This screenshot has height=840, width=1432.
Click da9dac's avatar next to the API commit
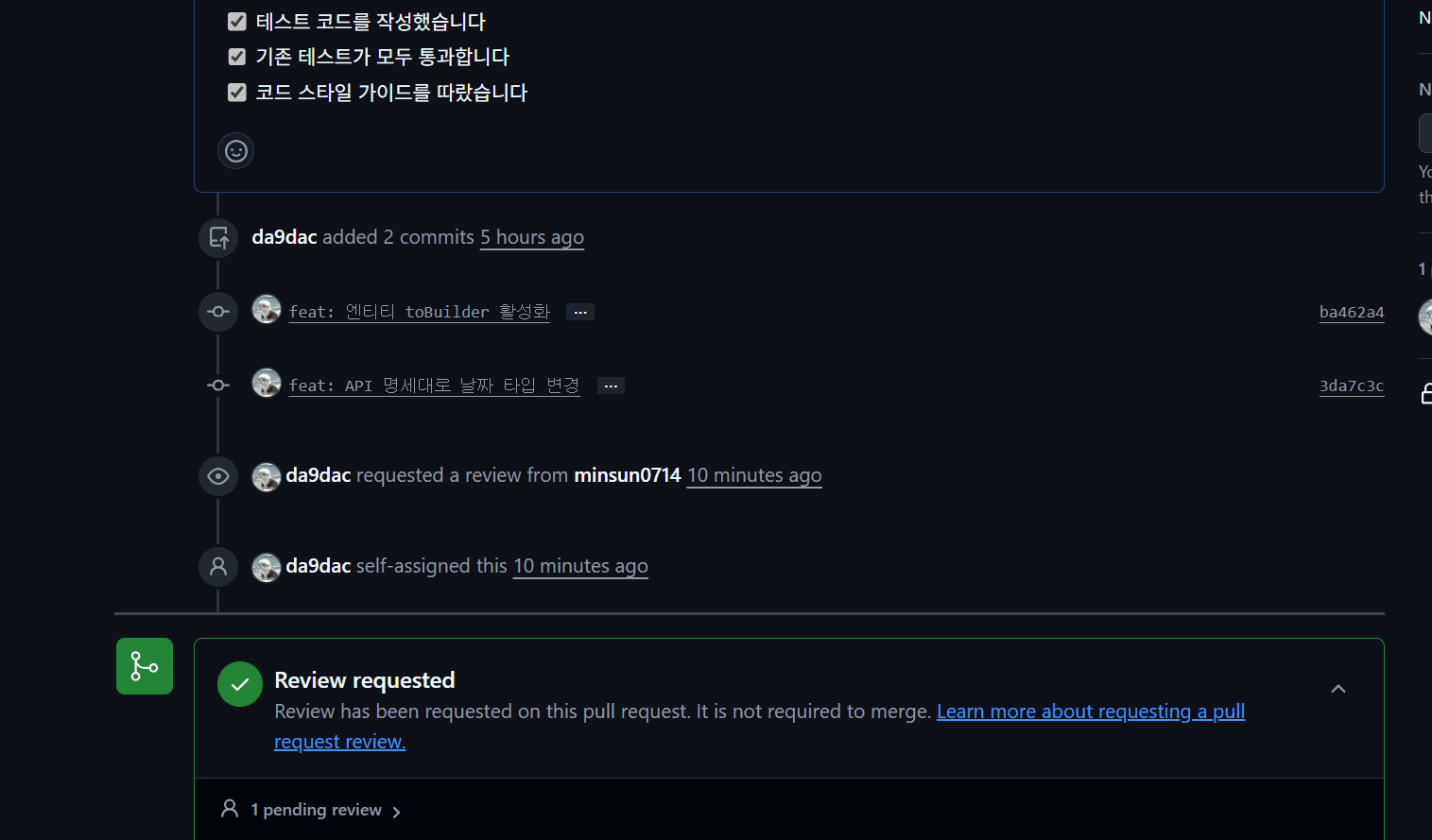coord(266,383)
